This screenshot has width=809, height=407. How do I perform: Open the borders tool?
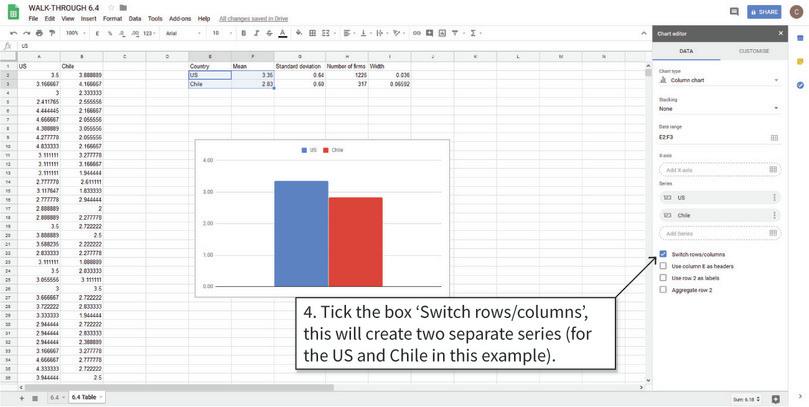(312, 33)
